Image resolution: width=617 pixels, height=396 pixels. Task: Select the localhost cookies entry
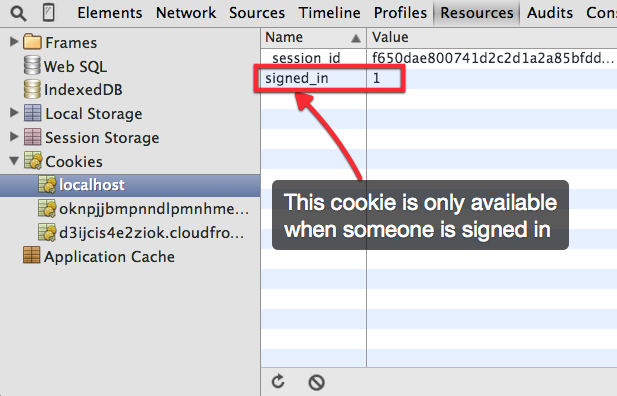click(130, 185)
